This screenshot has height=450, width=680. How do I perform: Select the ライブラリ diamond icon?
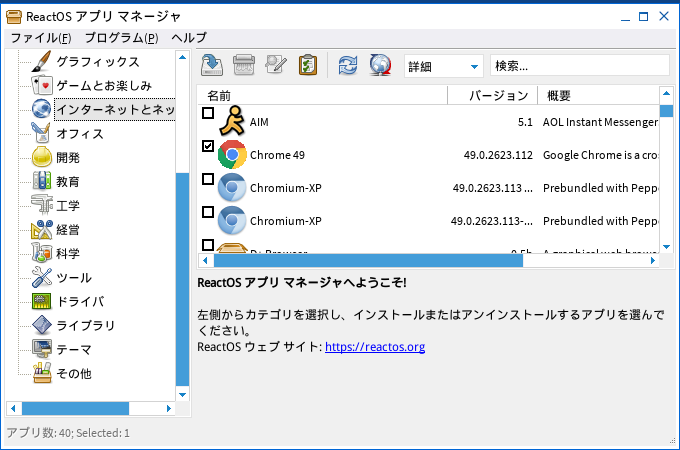click(x=42, y=325)
